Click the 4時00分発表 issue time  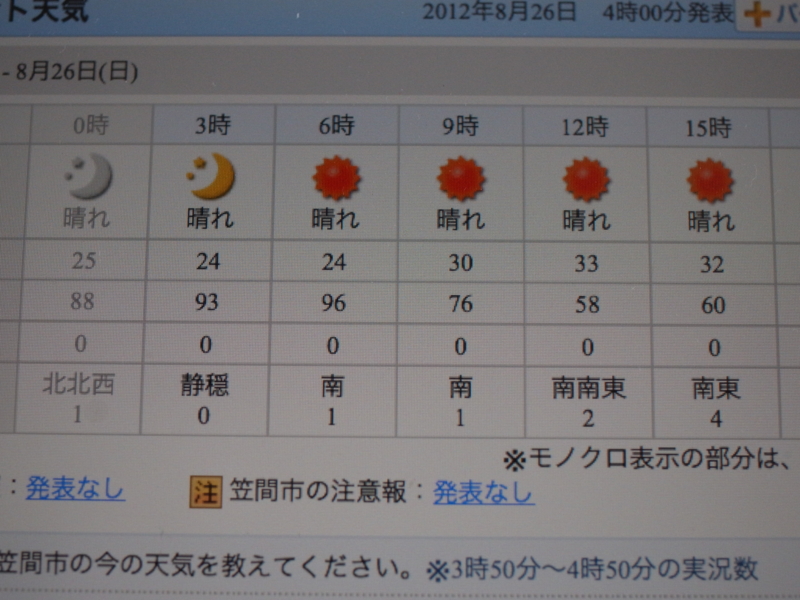click(x=668, y=13)
